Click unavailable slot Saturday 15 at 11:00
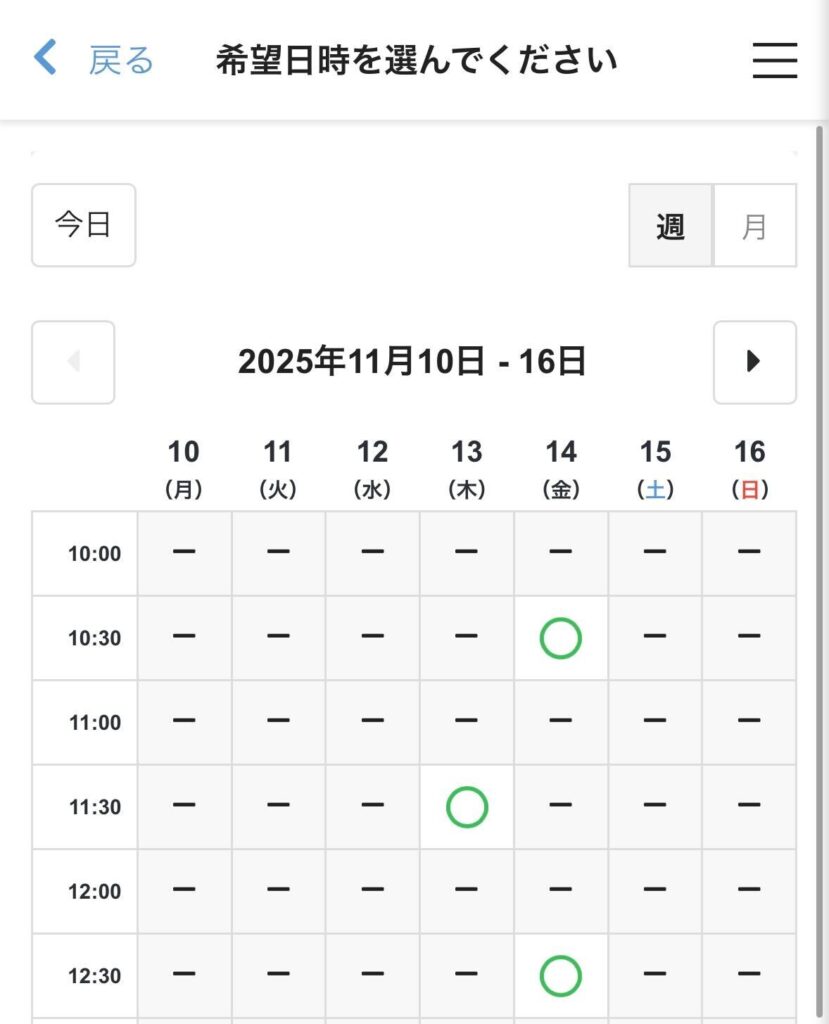The image size is (829, 1024). pos(655,722)
